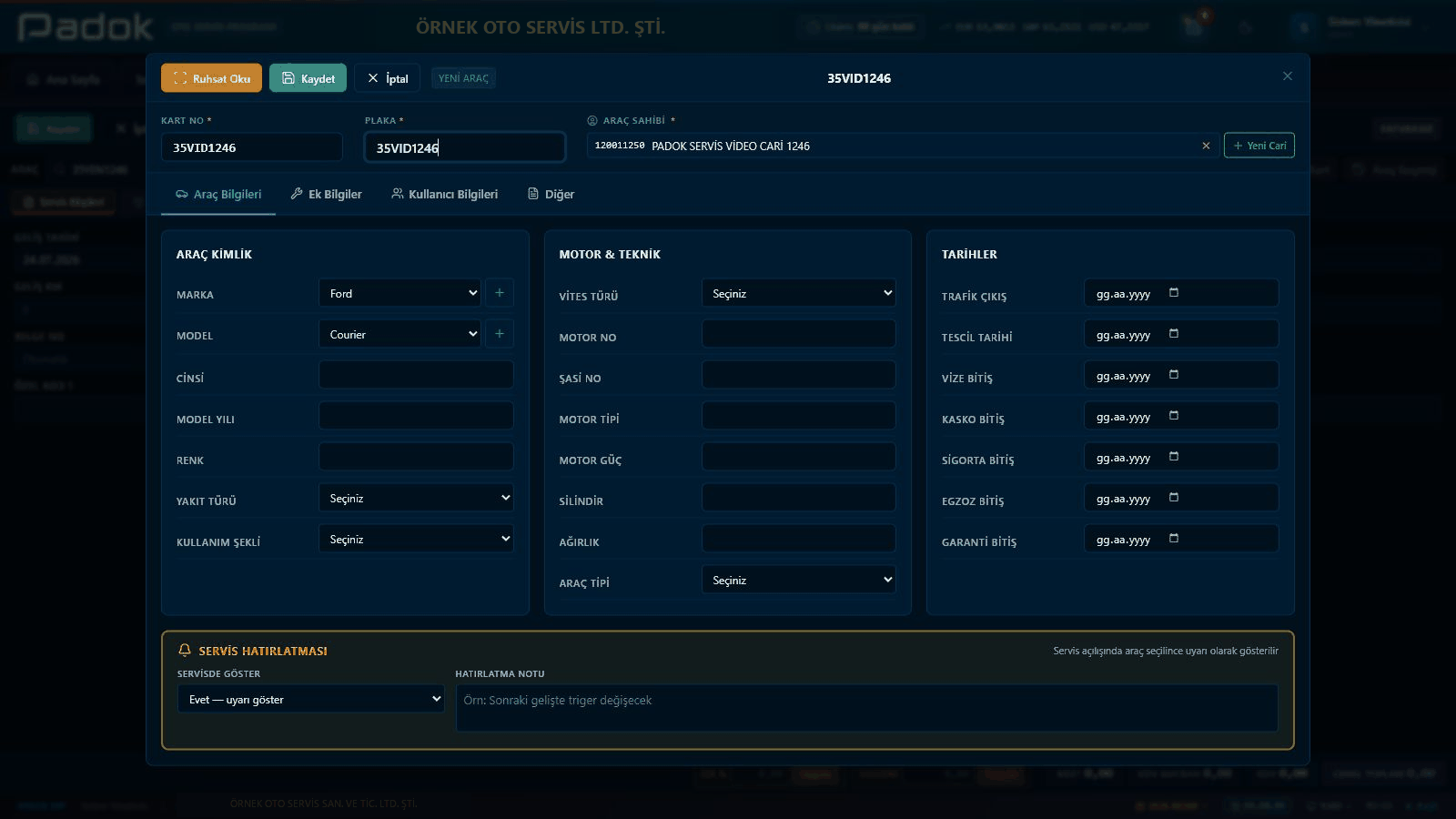Expand the KULLANIM ŞEKLİ dropdown
This screenshot has width=1456, height=819.
point(416,539)
